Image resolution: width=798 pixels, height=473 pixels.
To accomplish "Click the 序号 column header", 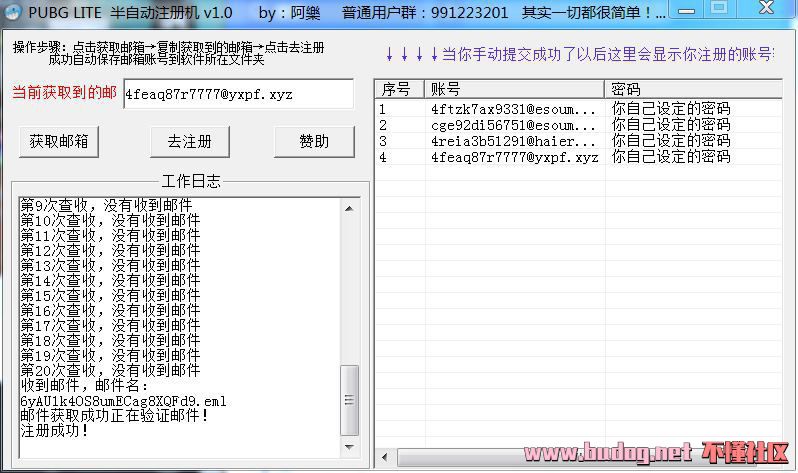I will (x=400, y=89).
